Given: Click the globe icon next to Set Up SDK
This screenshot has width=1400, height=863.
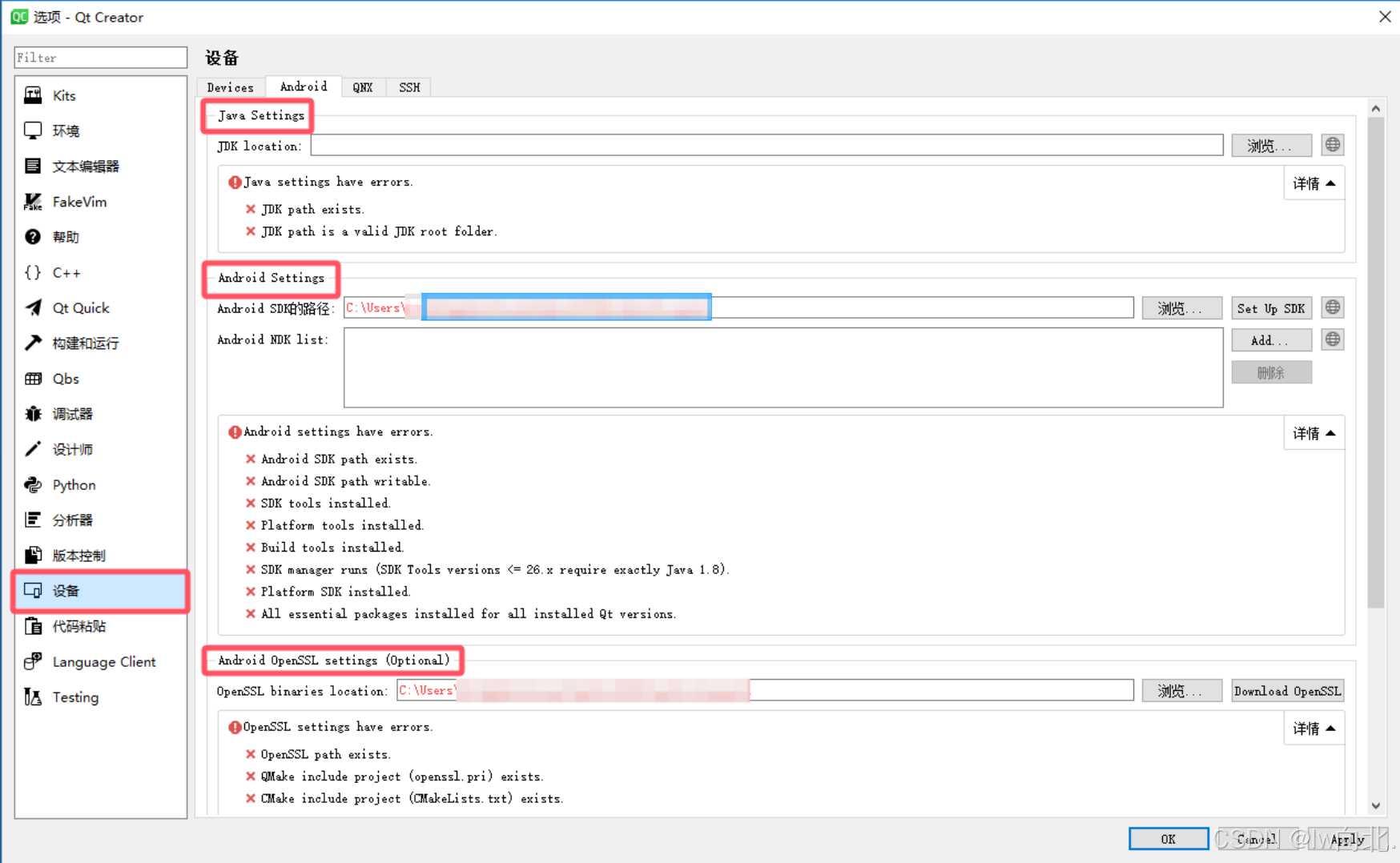Looking at the screenshot, I should coord(1332,307).
